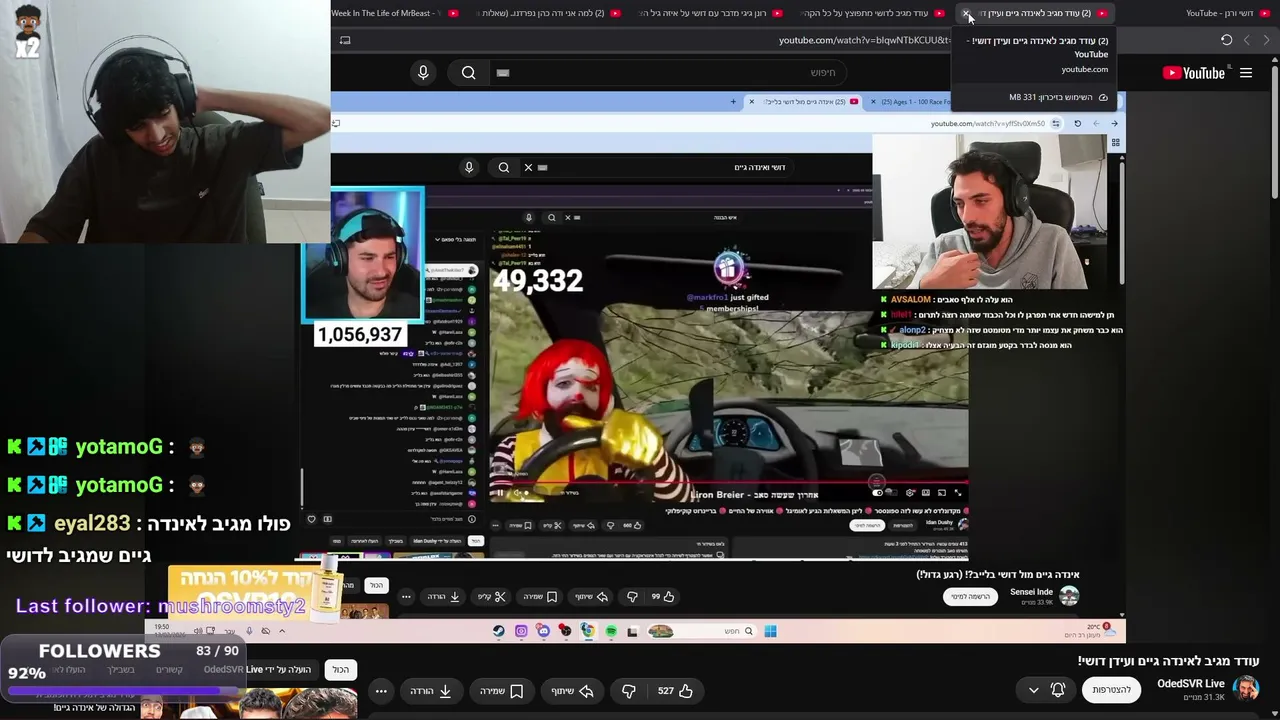Open the 'OdedSVR Live' channel name link
This screenshot has height=720, width=1280.
(x=1191, y=684)
